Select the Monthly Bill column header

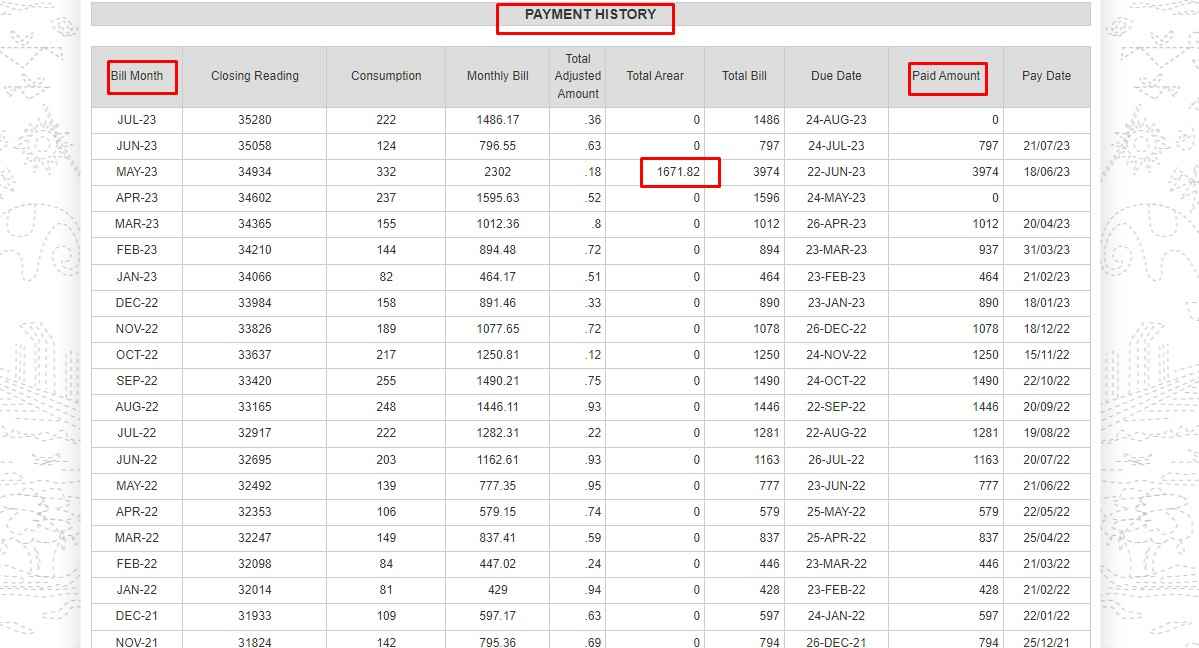pos(497,76)
